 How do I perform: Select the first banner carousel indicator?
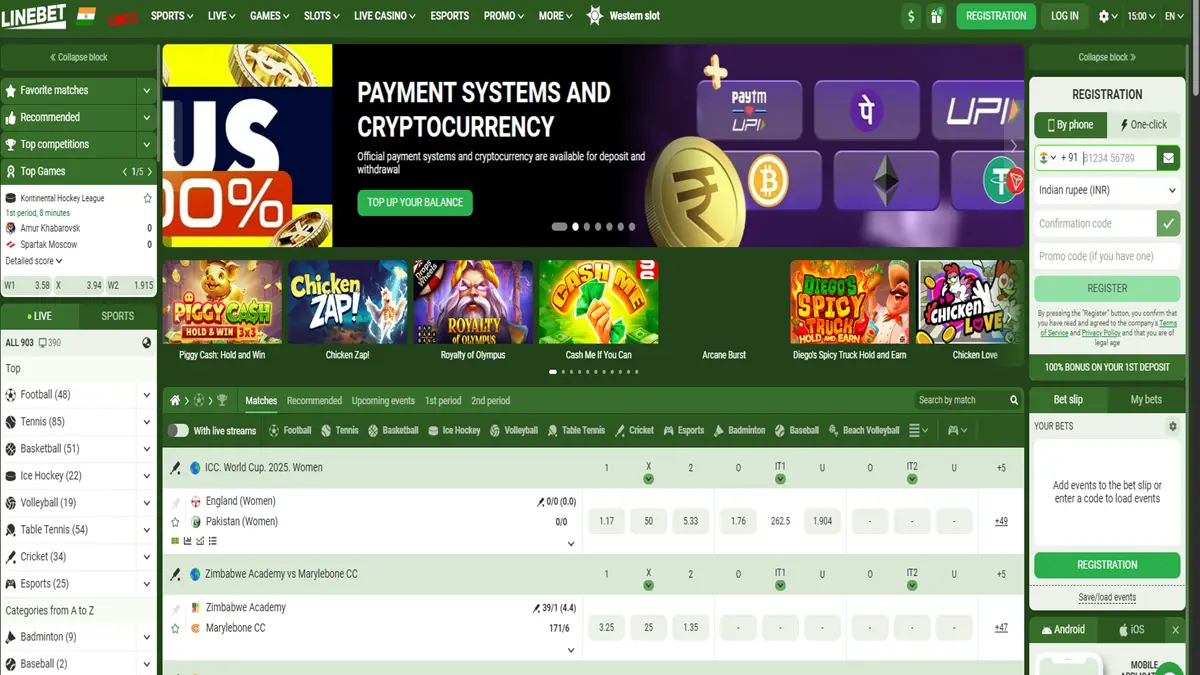coord(559,227)
